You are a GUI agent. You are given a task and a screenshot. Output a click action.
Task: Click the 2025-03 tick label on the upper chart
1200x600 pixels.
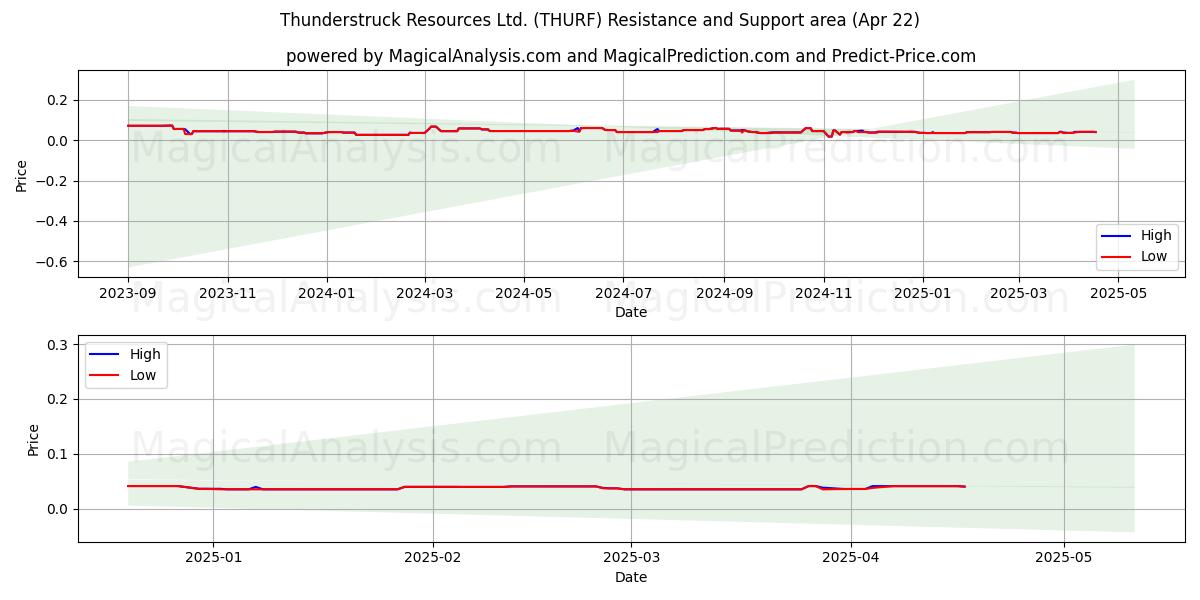1019,294
